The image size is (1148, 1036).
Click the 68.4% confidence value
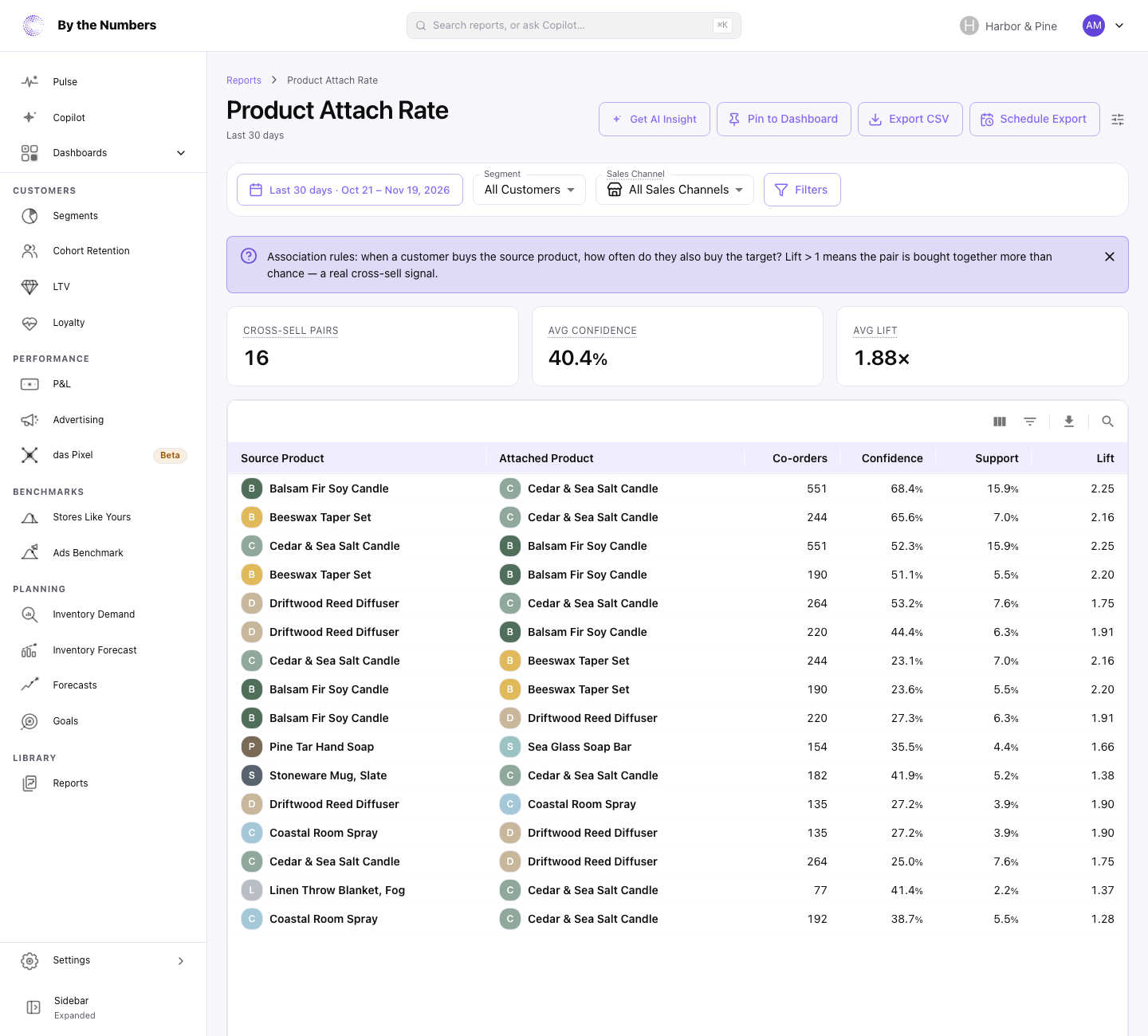(x=907, y=489)
